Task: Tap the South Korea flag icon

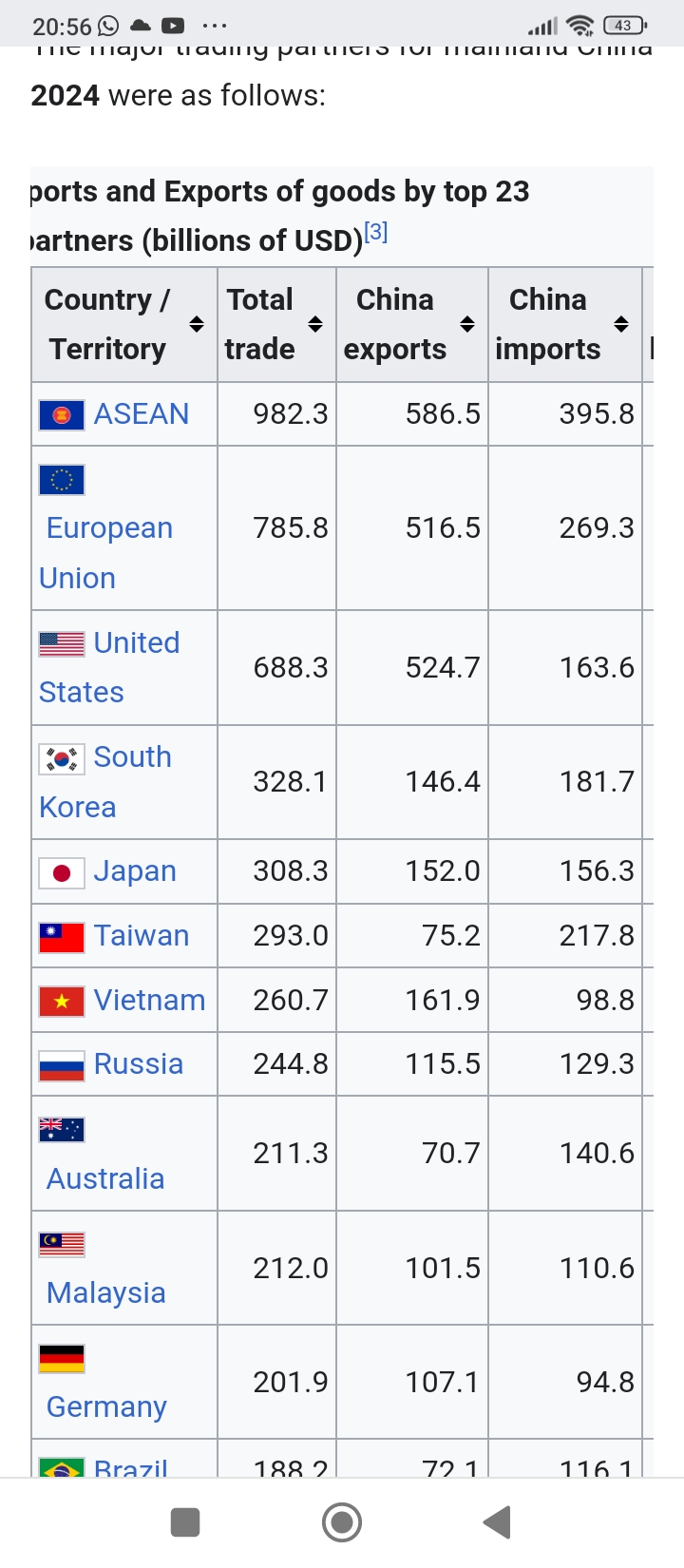Action: click(x=62, y=758)
